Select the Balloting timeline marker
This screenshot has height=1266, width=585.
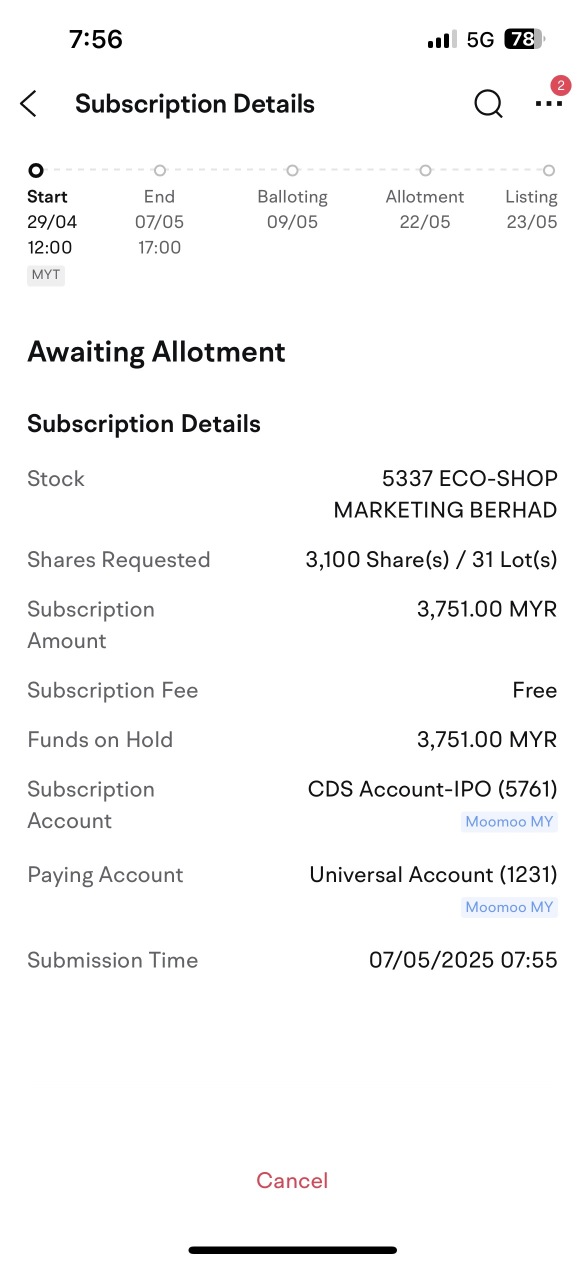[292, 171]
